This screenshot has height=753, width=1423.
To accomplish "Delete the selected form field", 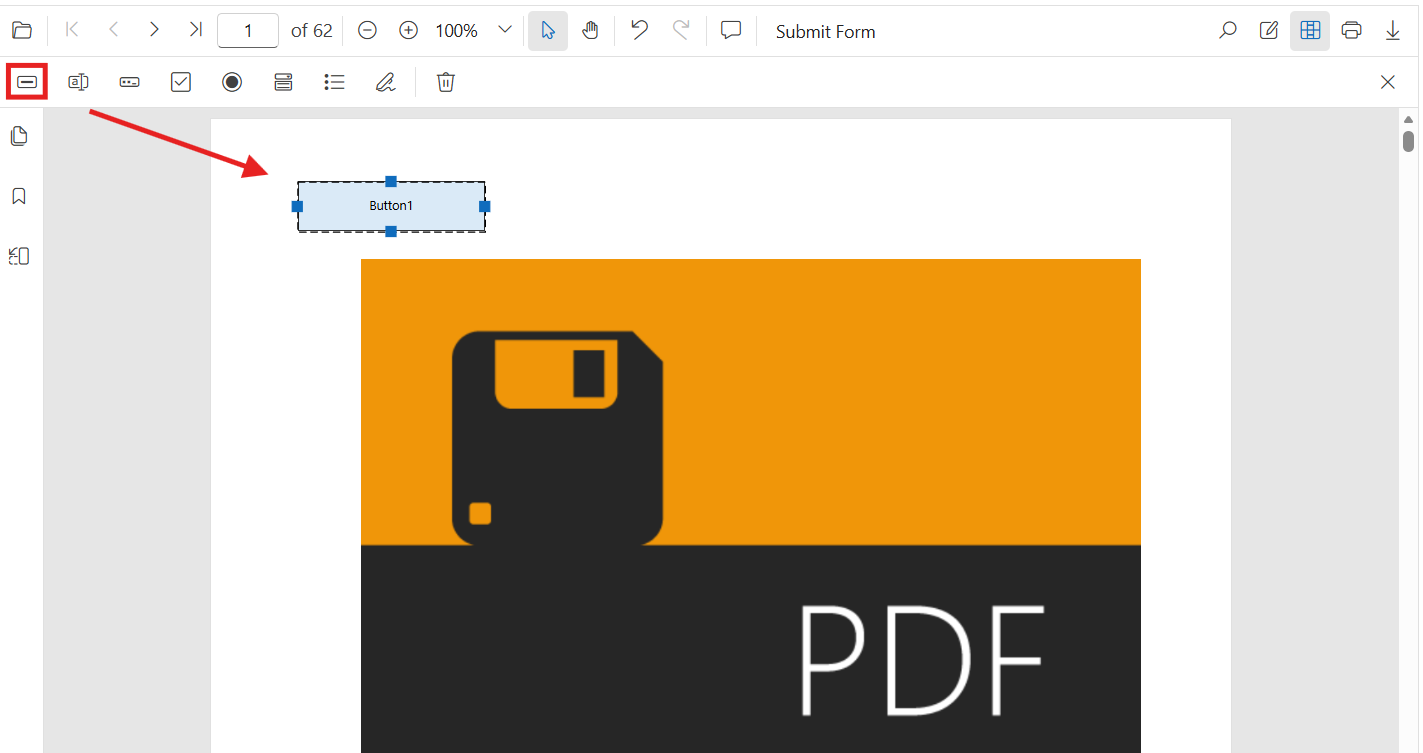I will (x=446, y=82).
